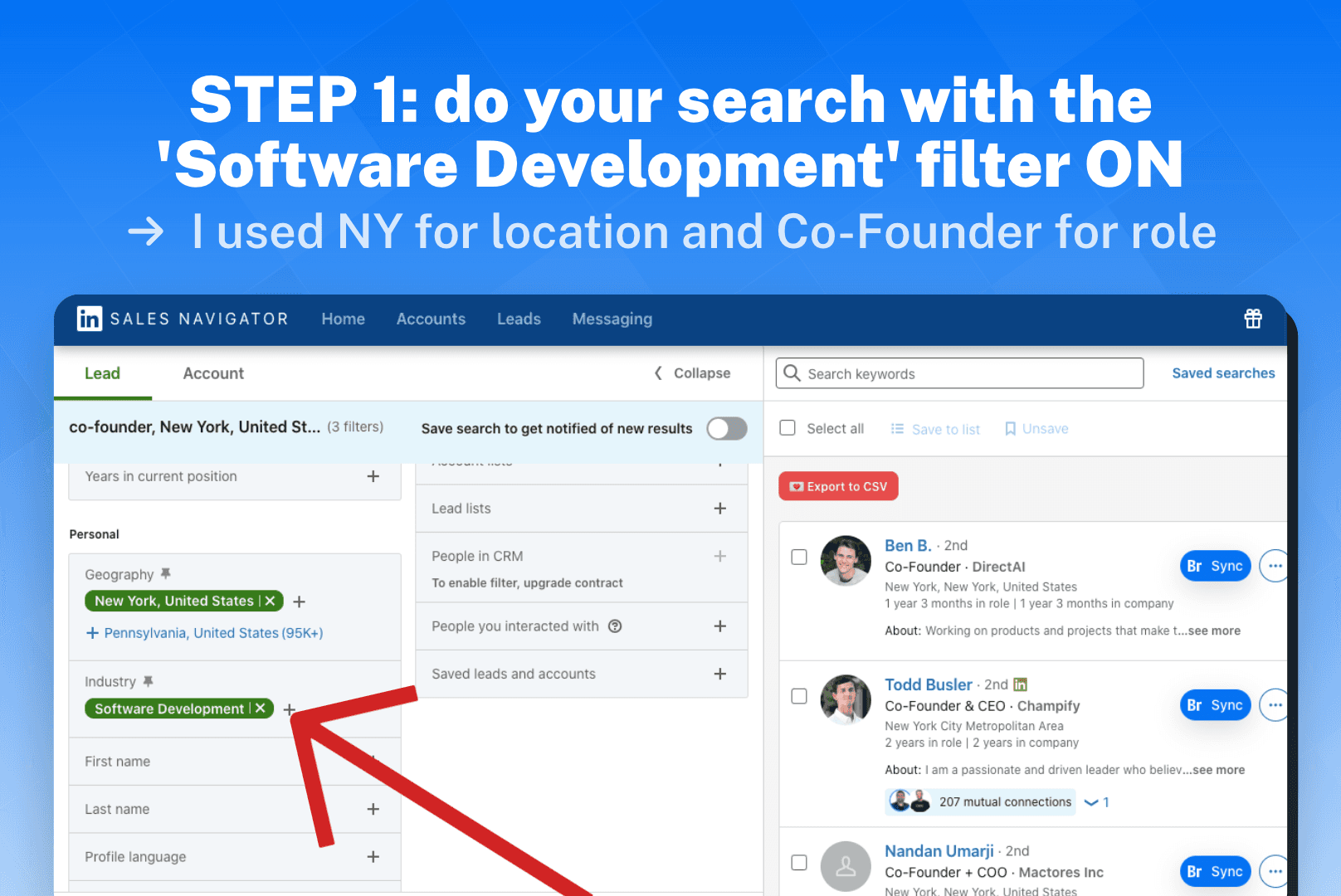Open help icon for People you interacted with
The width and height of the screenshot is (1341, 896).
click(615, 626)
